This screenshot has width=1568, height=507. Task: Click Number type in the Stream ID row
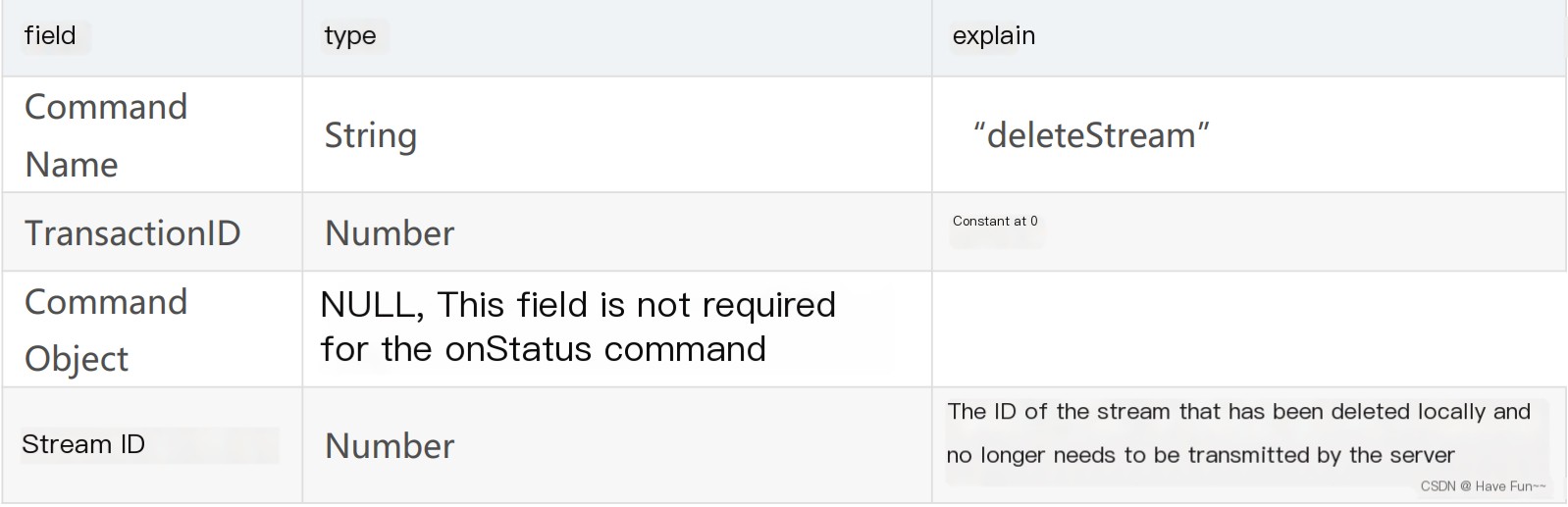[x=390, y=446]
